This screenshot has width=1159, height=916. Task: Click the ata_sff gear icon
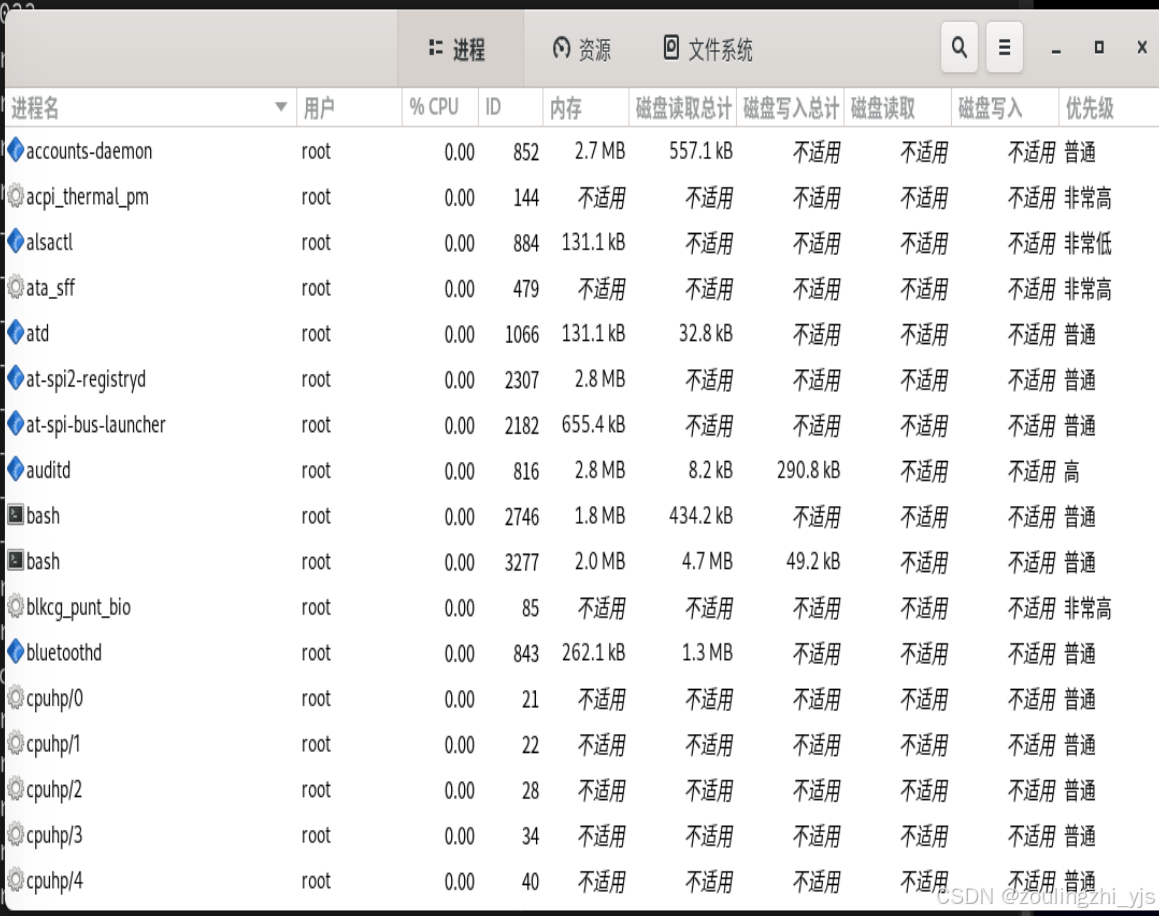click(x=16, y=287)
